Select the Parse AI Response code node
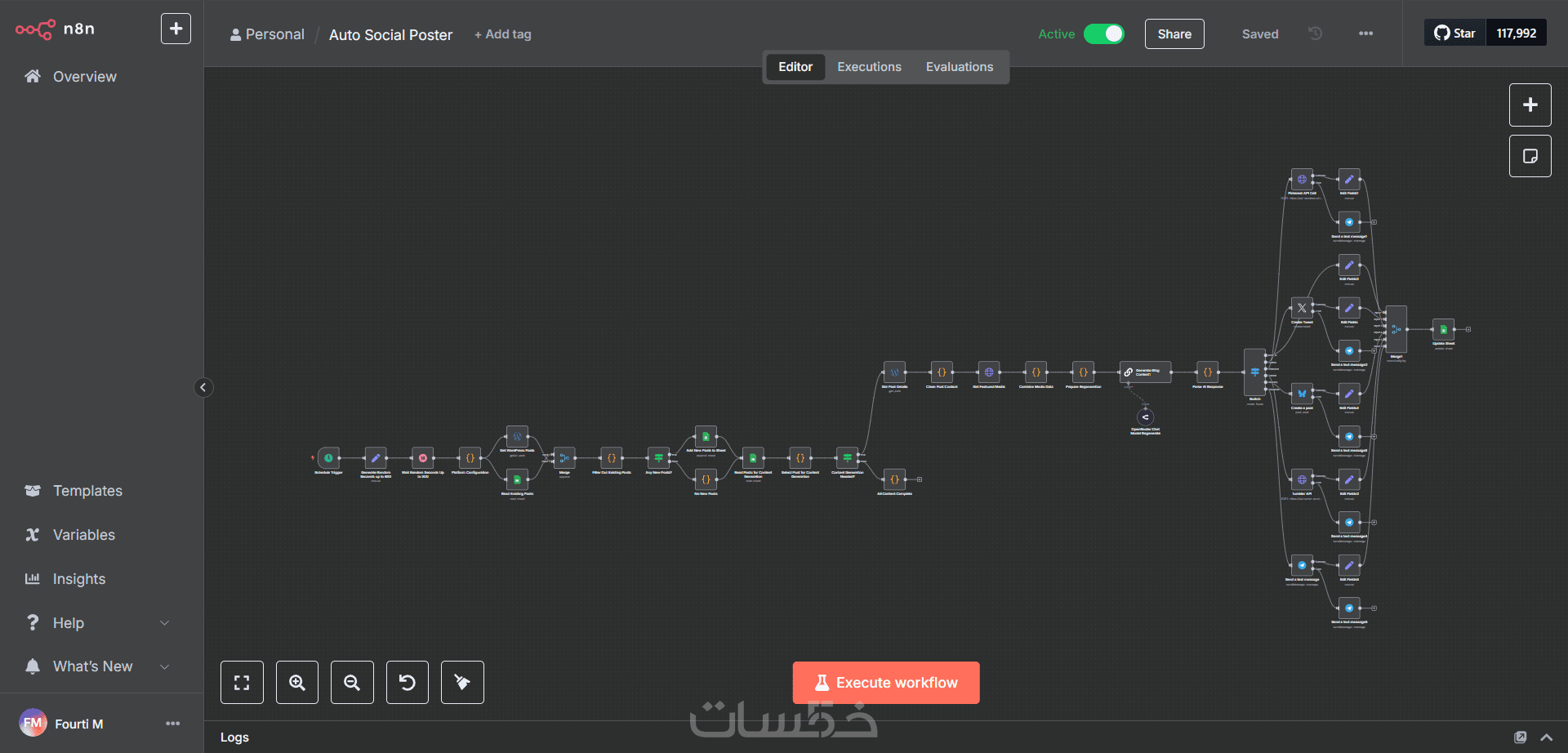 (x=1208, y=372)
